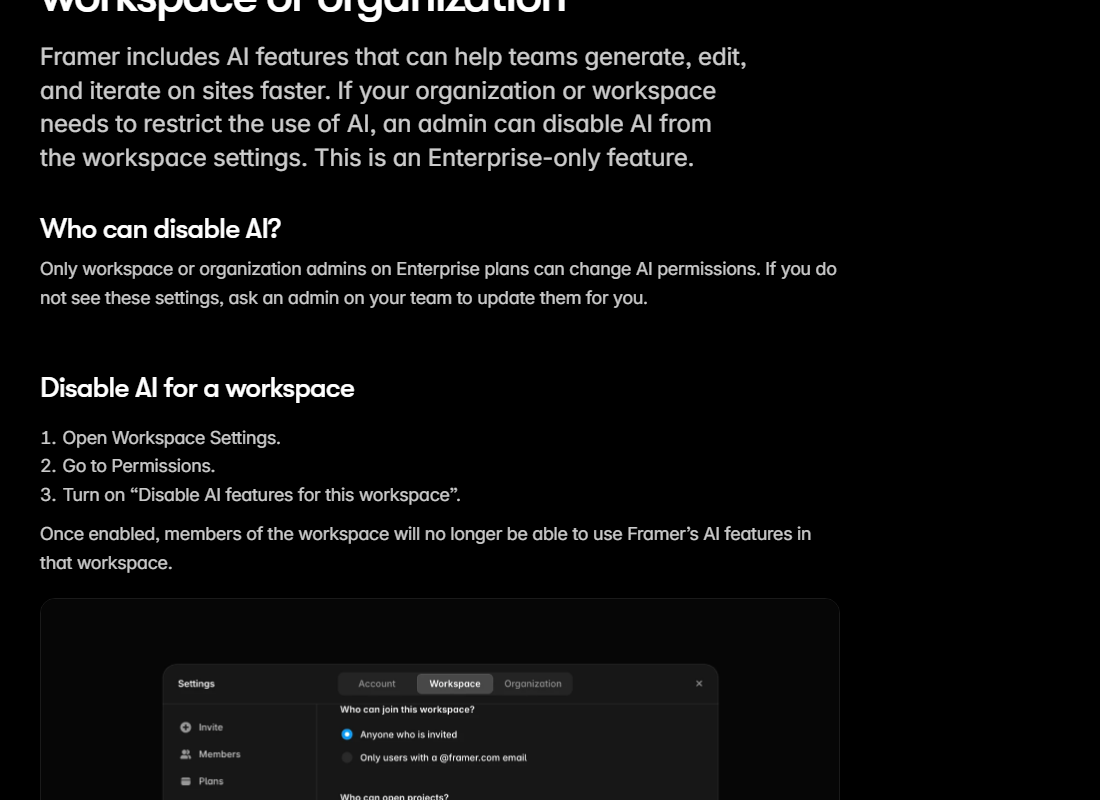The width and height of the screenshot is (1100, 800).
Task: Click the Invite label in sidebar
Action: [x=210, y=727]
